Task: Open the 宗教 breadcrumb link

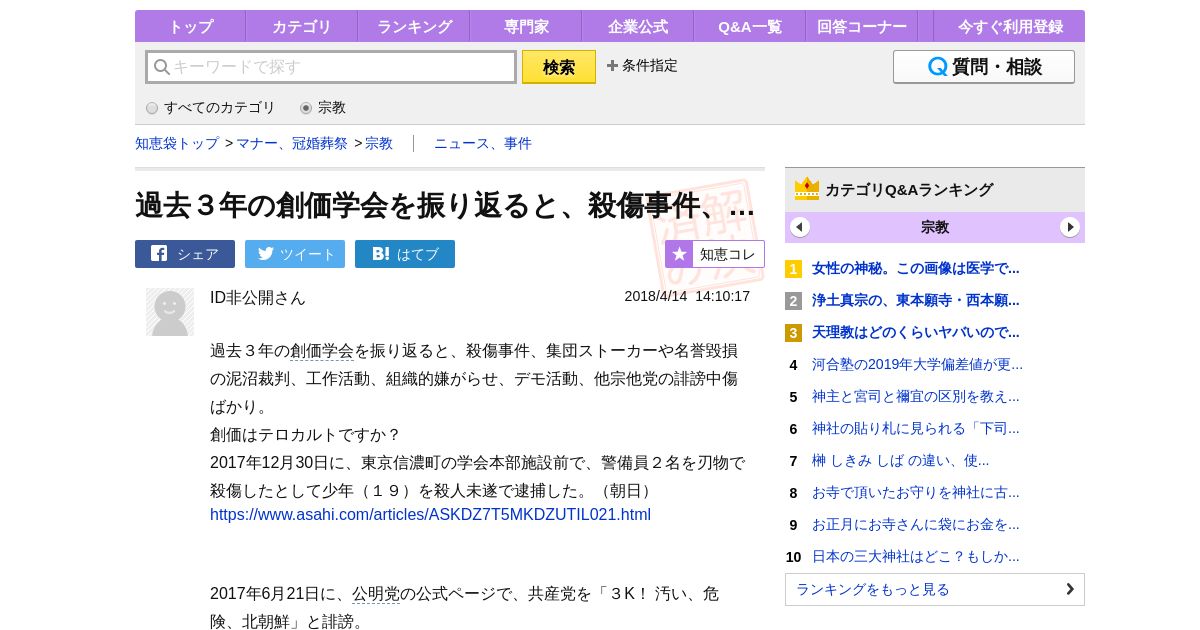Action: tap(379, 144)
